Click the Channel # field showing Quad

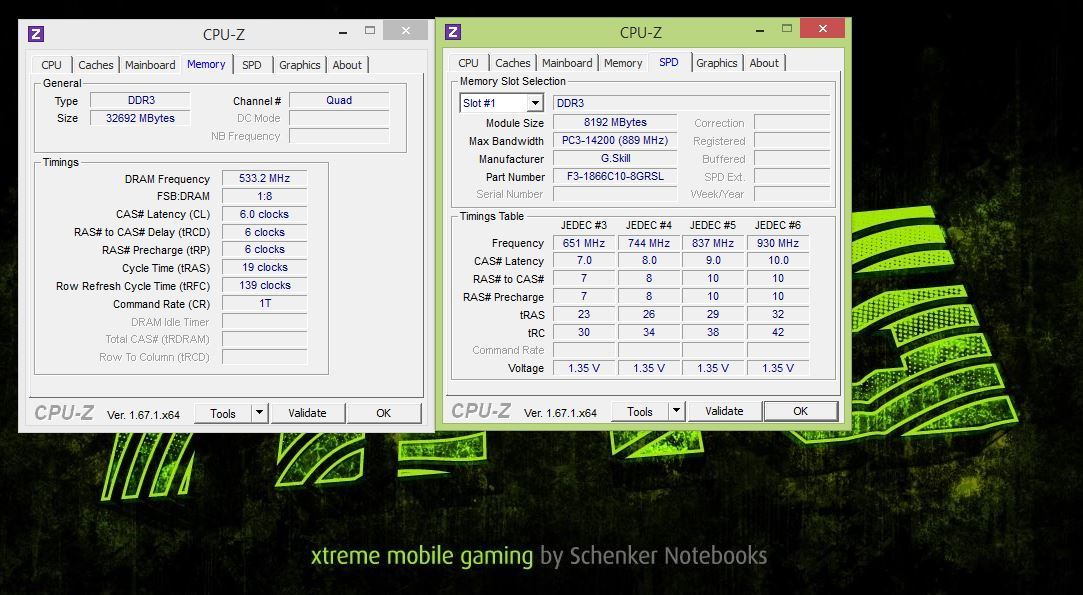pos(339,100)
